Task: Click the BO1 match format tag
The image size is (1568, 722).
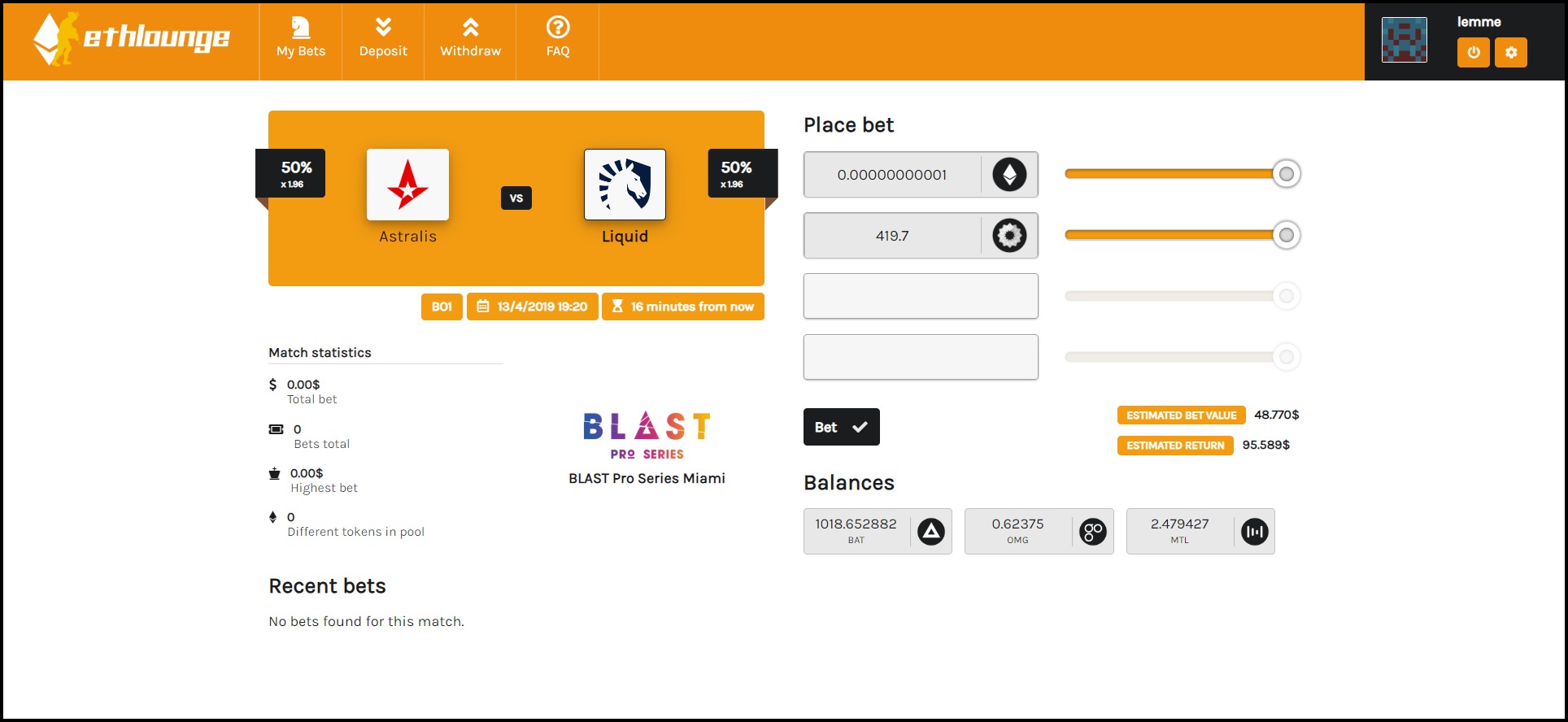Action: pyautogui.click(x=442, y=307)
